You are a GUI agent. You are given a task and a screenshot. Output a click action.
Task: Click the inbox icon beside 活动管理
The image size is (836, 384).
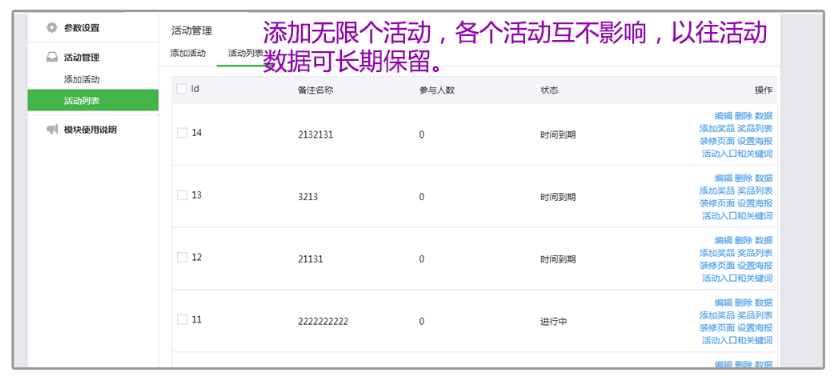[51, 58]
